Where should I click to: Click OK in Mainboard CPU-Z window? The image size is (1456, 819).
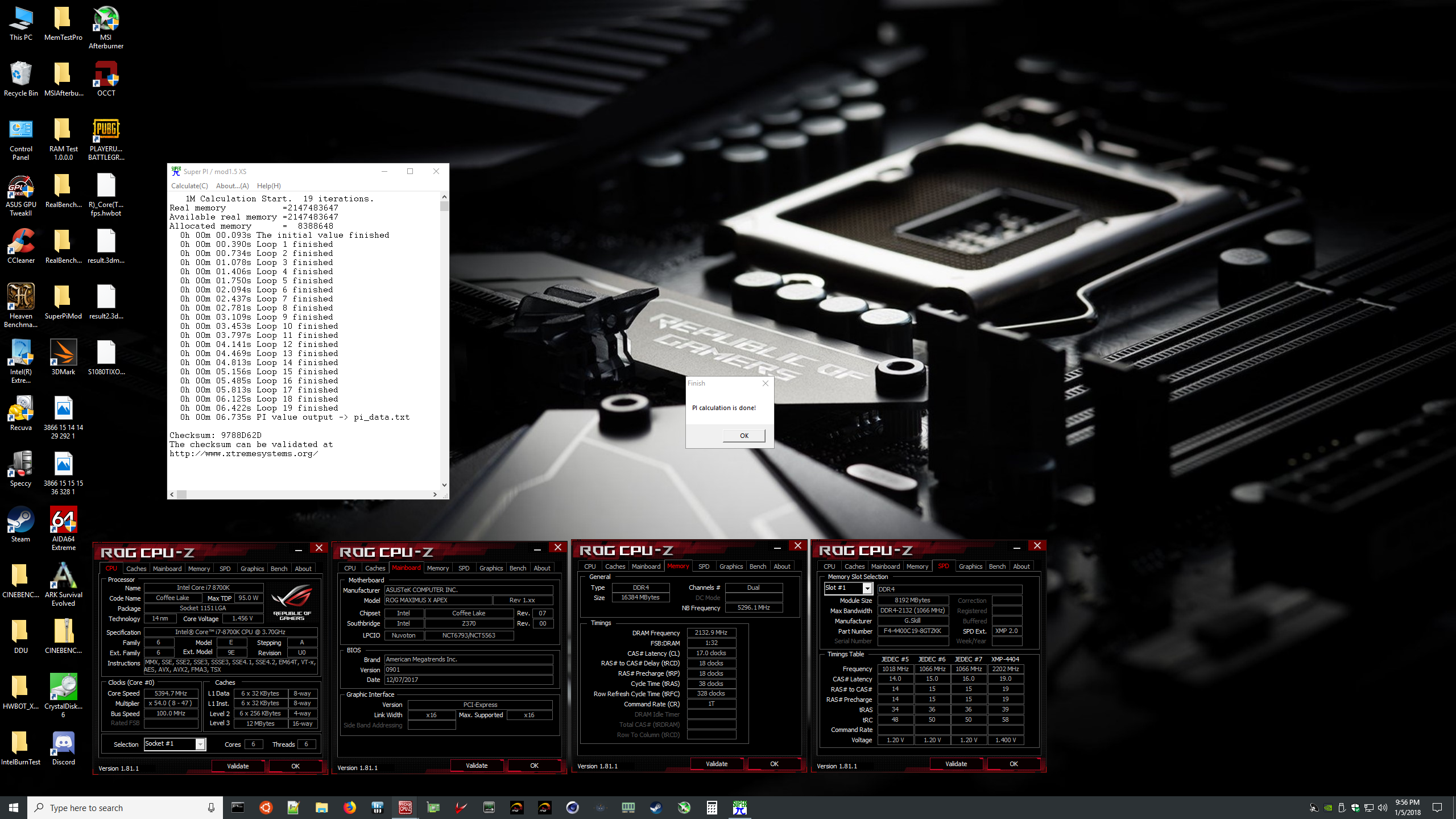coord(534,766)
